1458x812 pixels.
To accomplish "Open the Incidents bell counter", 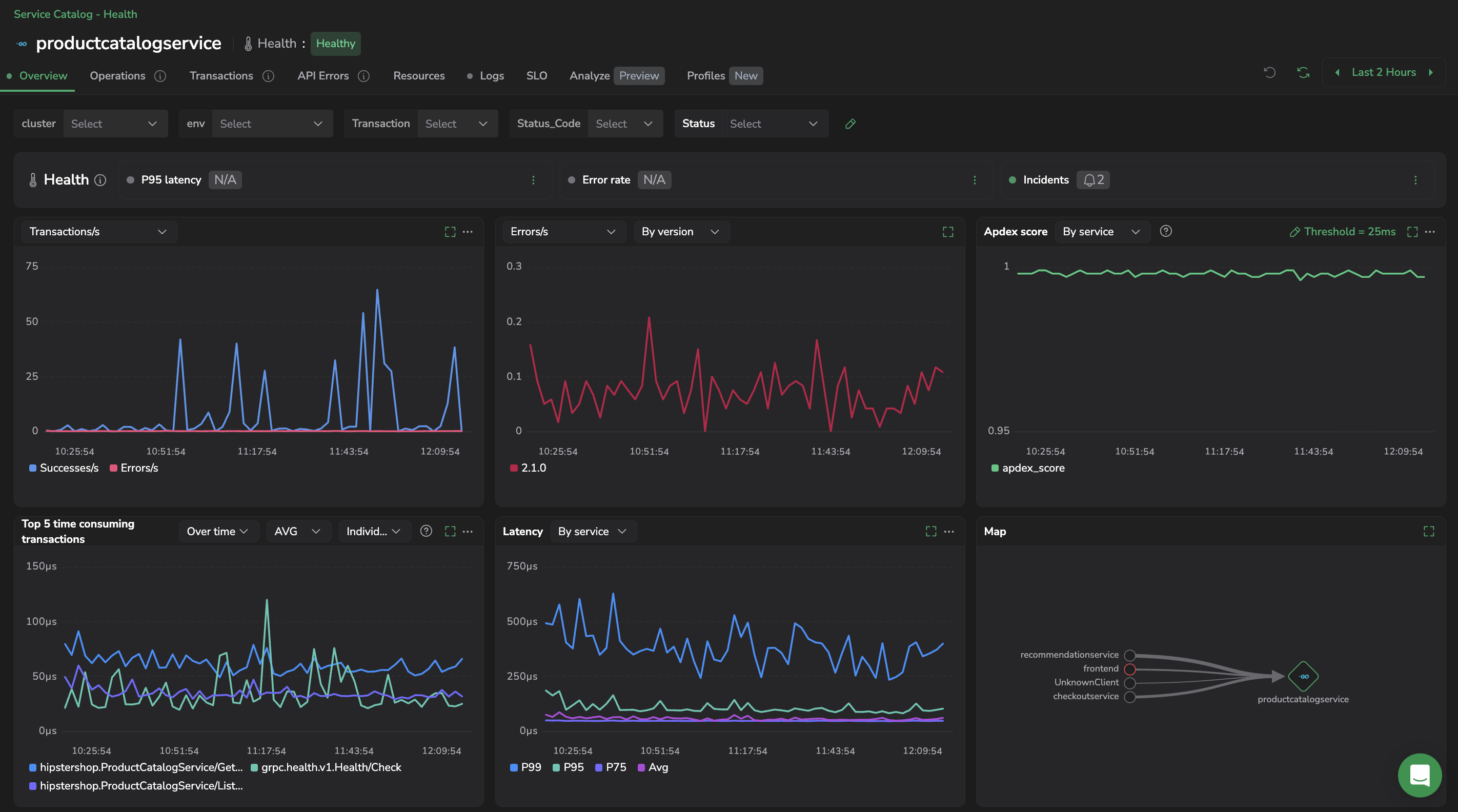I will (1093, 180).
